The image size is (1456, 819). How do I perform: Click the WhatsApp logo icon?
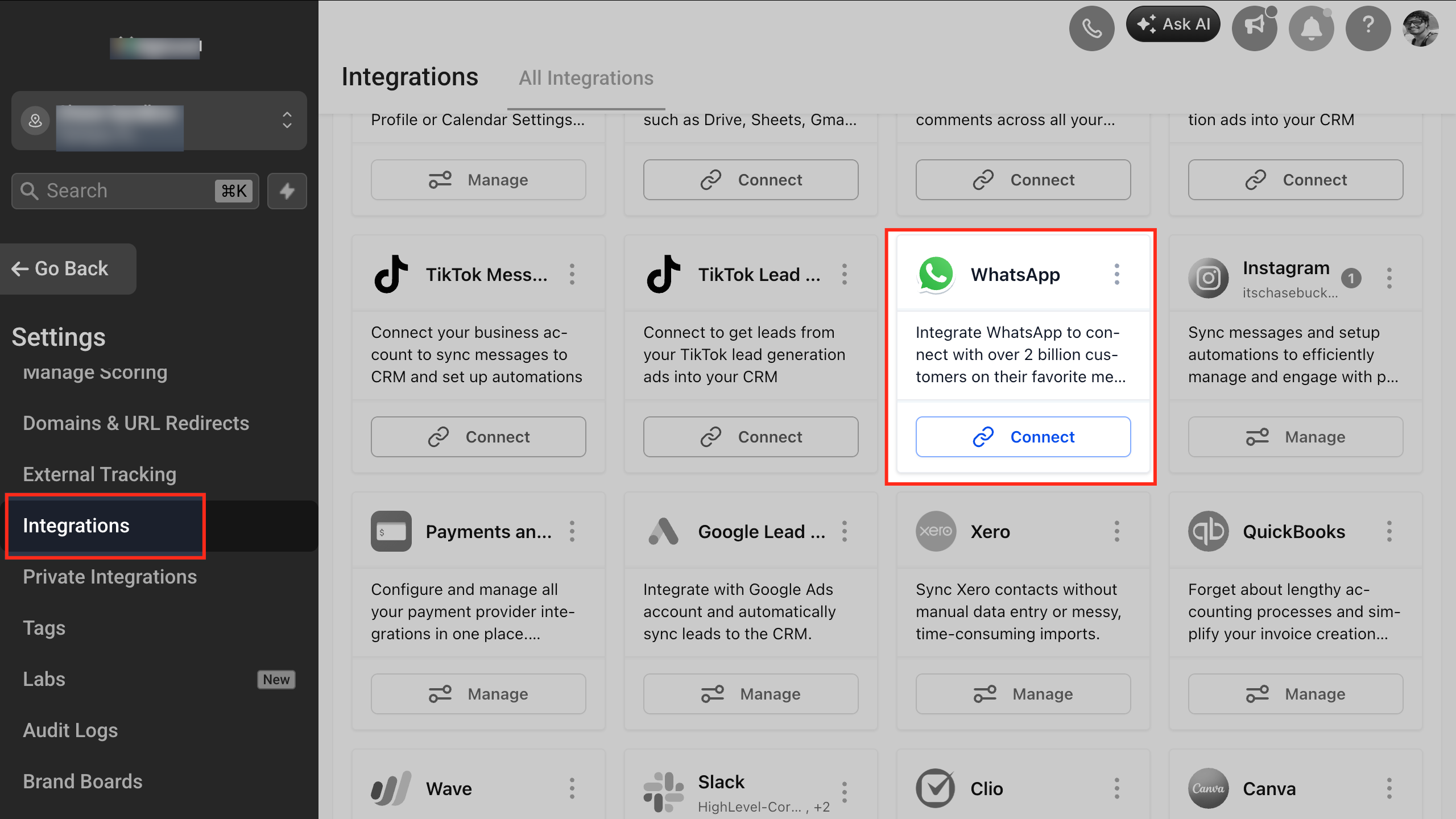pyautogui.click(x=936, y=275)
